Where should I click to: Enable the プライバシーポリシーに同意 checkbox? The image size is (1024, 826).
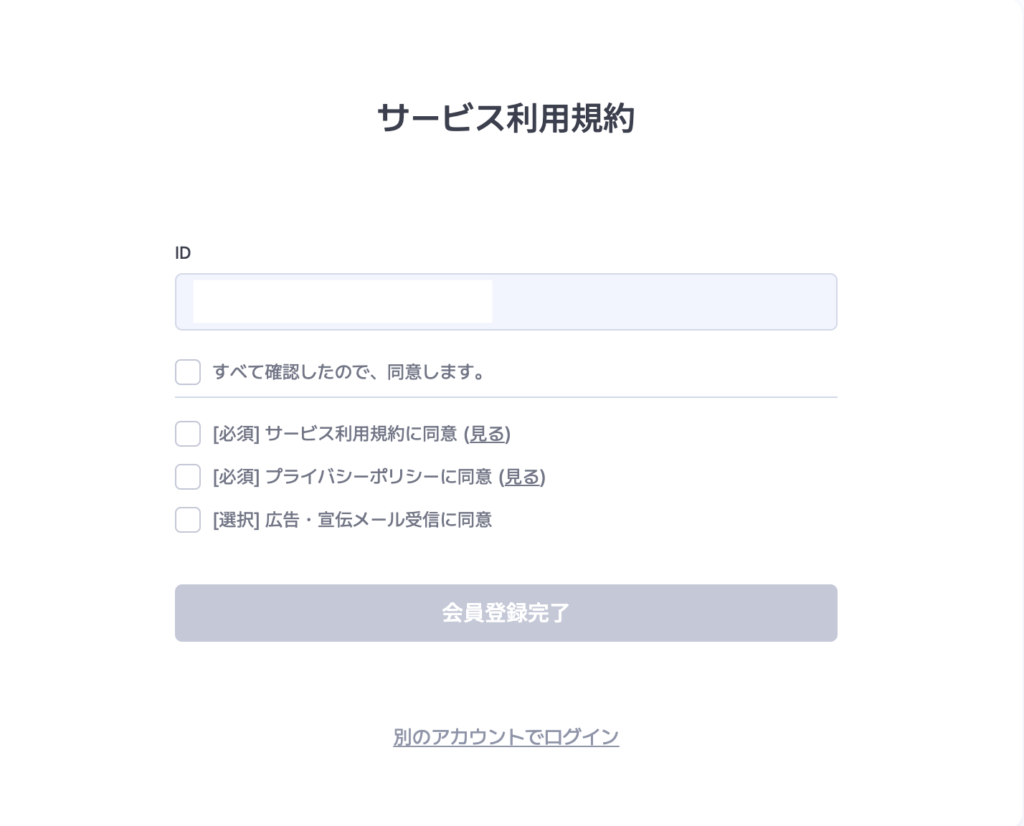click(187, 477)
